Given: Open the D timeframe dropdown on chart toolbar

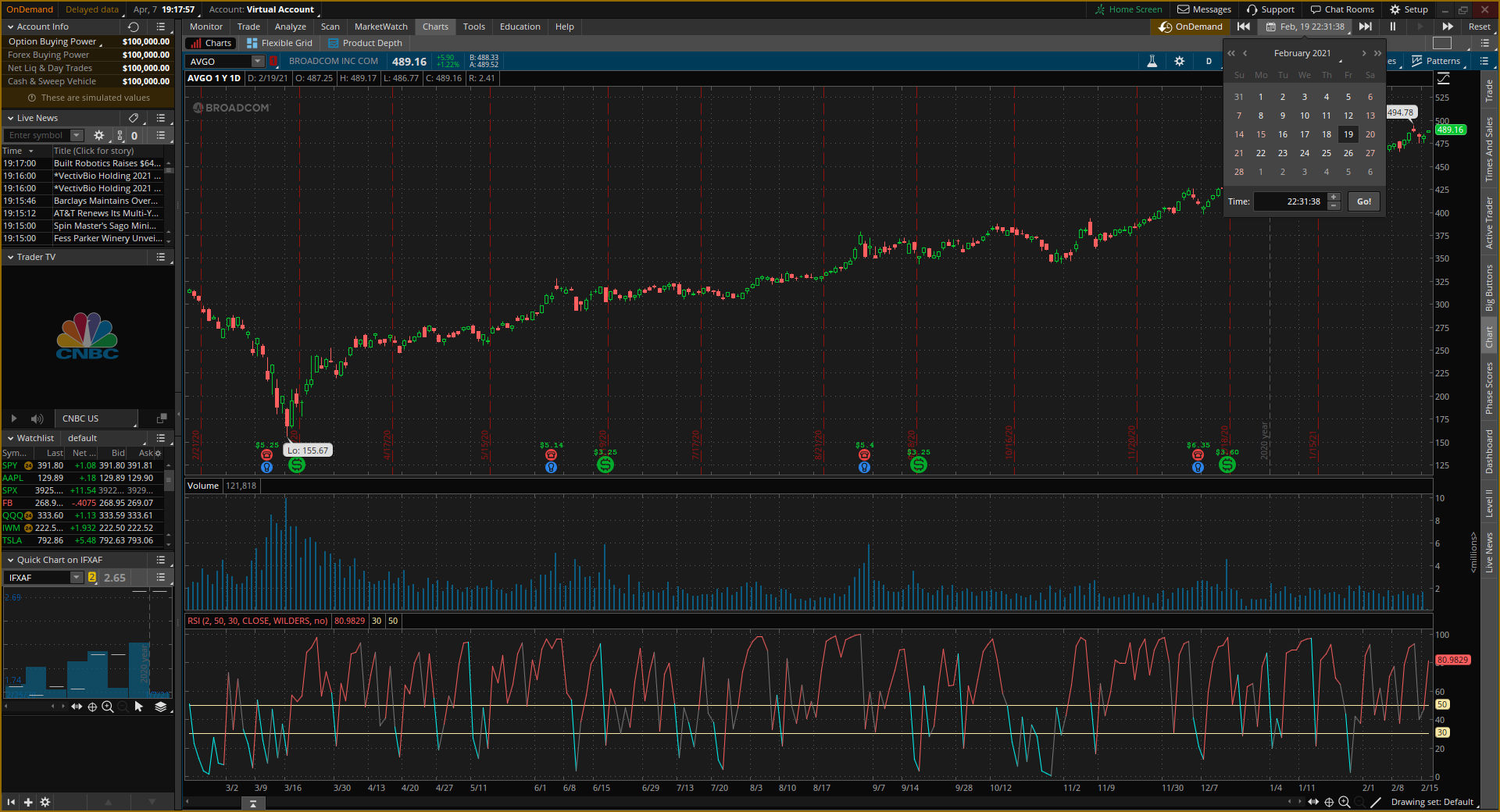Looking at the screenshot, I should [x=1209, y=61].
